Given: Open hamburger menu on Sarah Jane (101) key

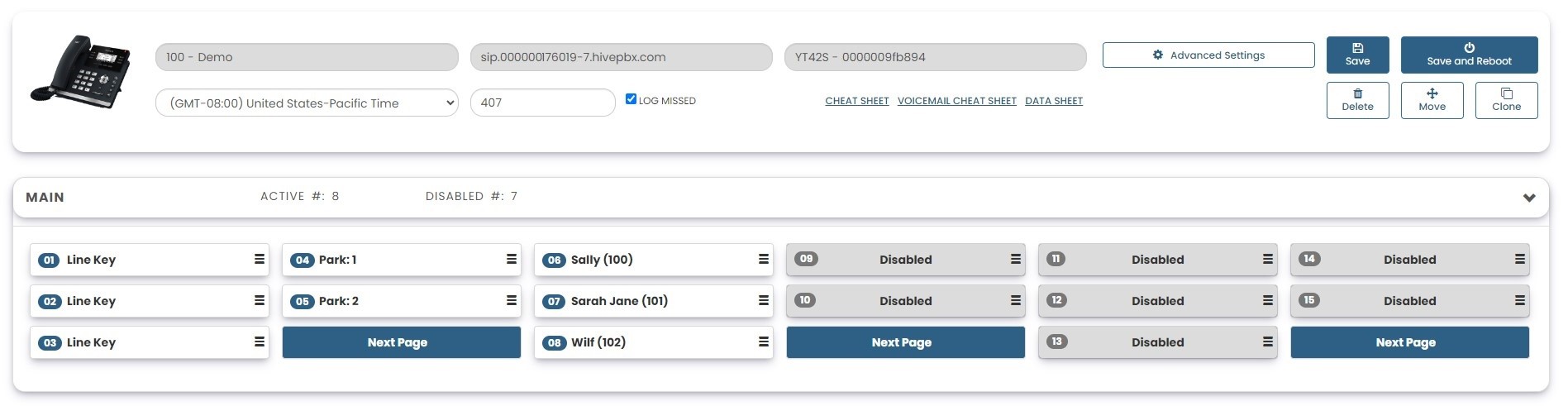Looking at the screenshot, I should [764, 300].
